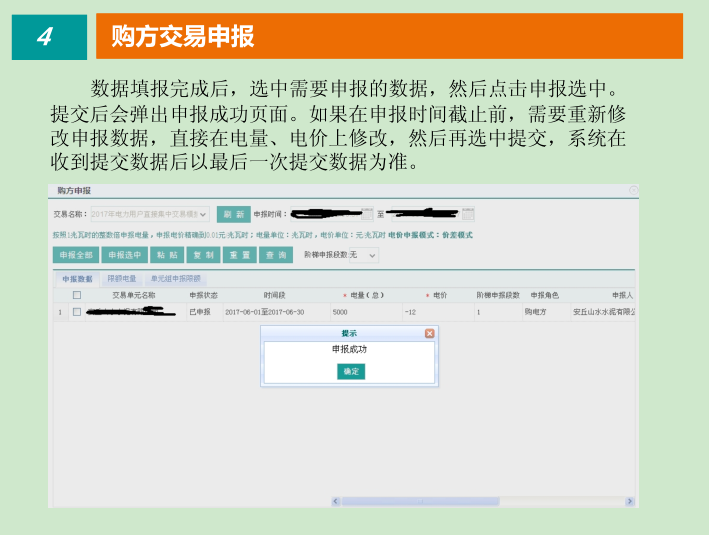Open the 交易名称 dropdown
The width and height of the screenshot is (709, 535).
203,214
